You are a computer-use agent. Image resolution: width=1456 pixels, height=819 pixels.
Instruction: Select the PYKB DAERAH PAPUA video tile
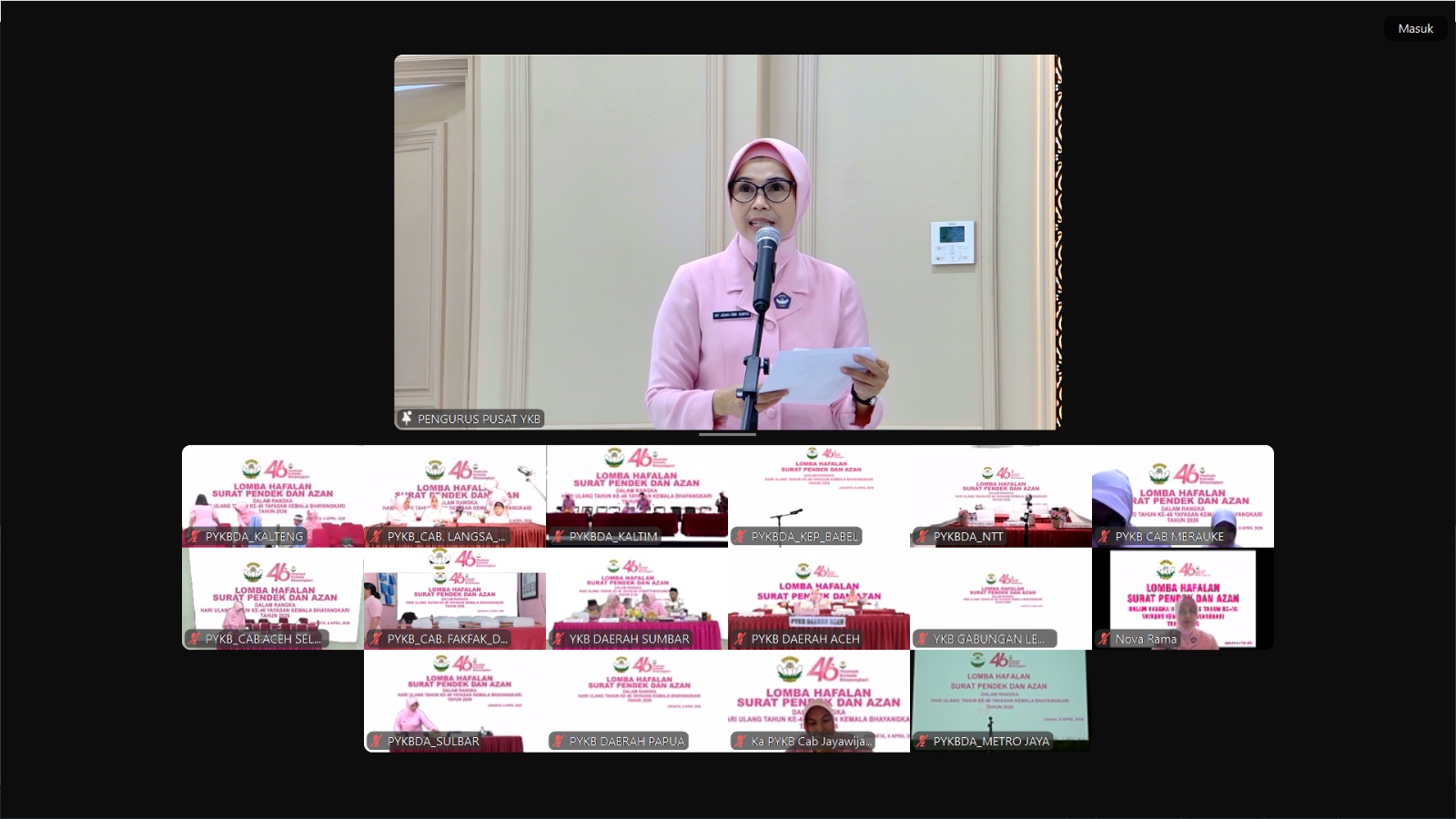tap(637, 696)
